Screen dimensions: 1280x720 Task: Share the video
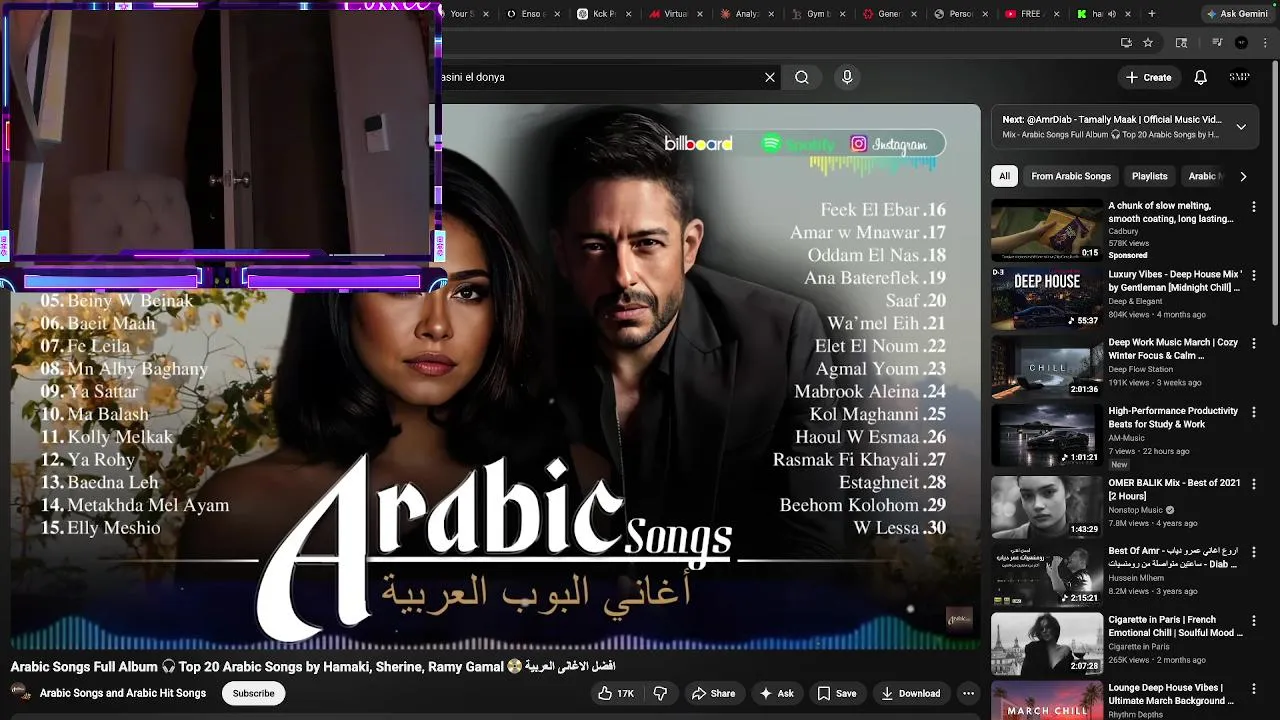(714, 693)
